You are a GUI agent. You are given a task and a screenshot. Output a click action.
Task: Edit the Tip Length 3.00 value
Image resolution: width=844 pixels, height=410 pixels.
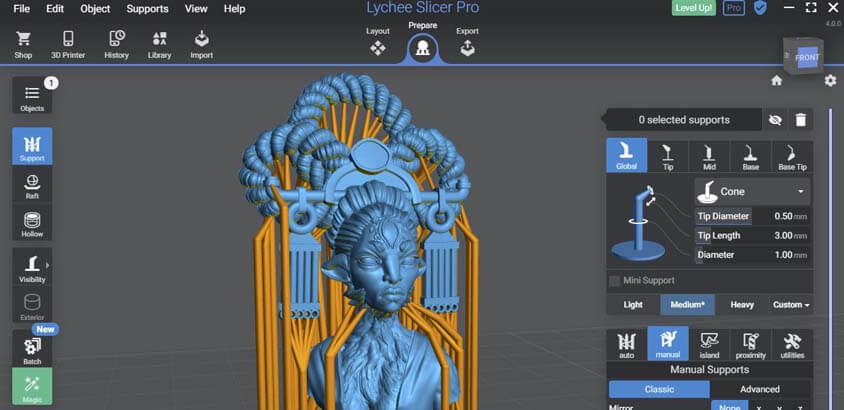click(783, 236)
